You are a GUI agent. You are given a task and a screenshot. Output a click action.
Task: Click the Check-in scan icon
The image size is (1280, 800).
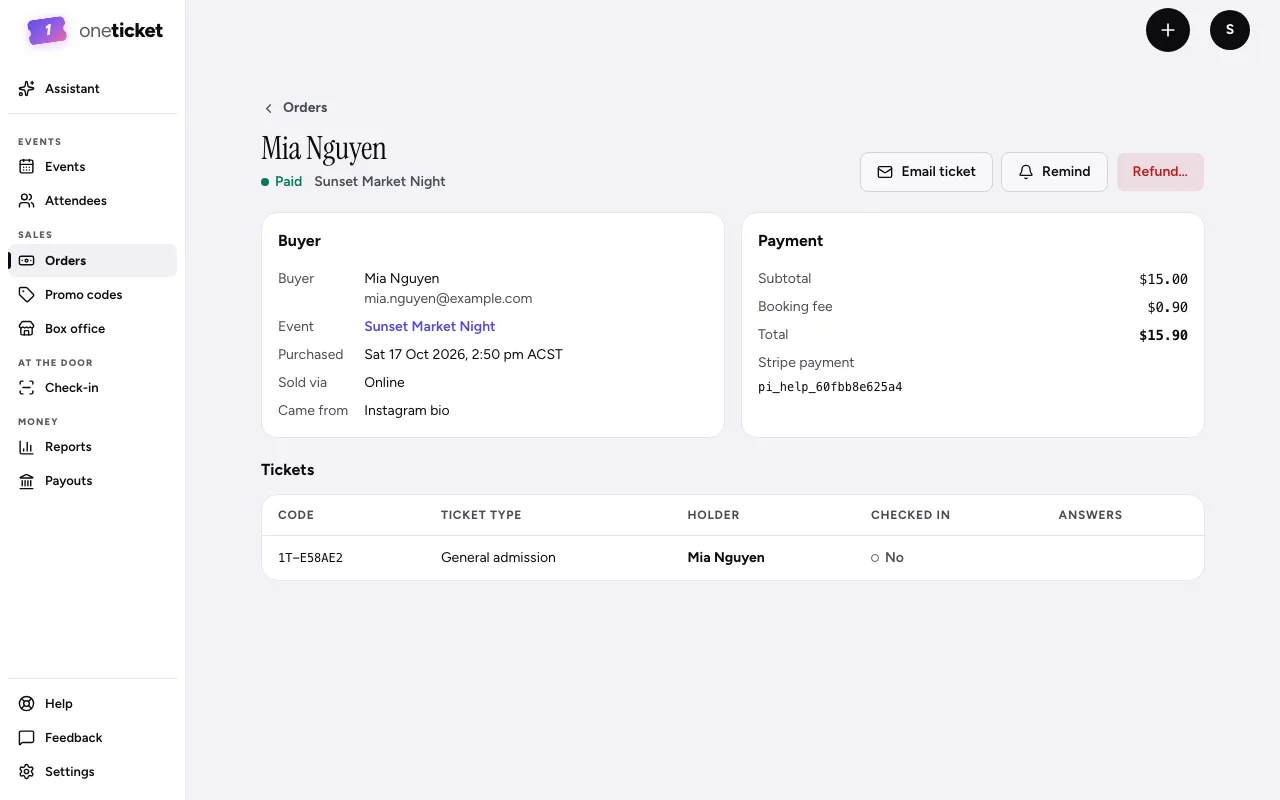[x=27, y=388]
